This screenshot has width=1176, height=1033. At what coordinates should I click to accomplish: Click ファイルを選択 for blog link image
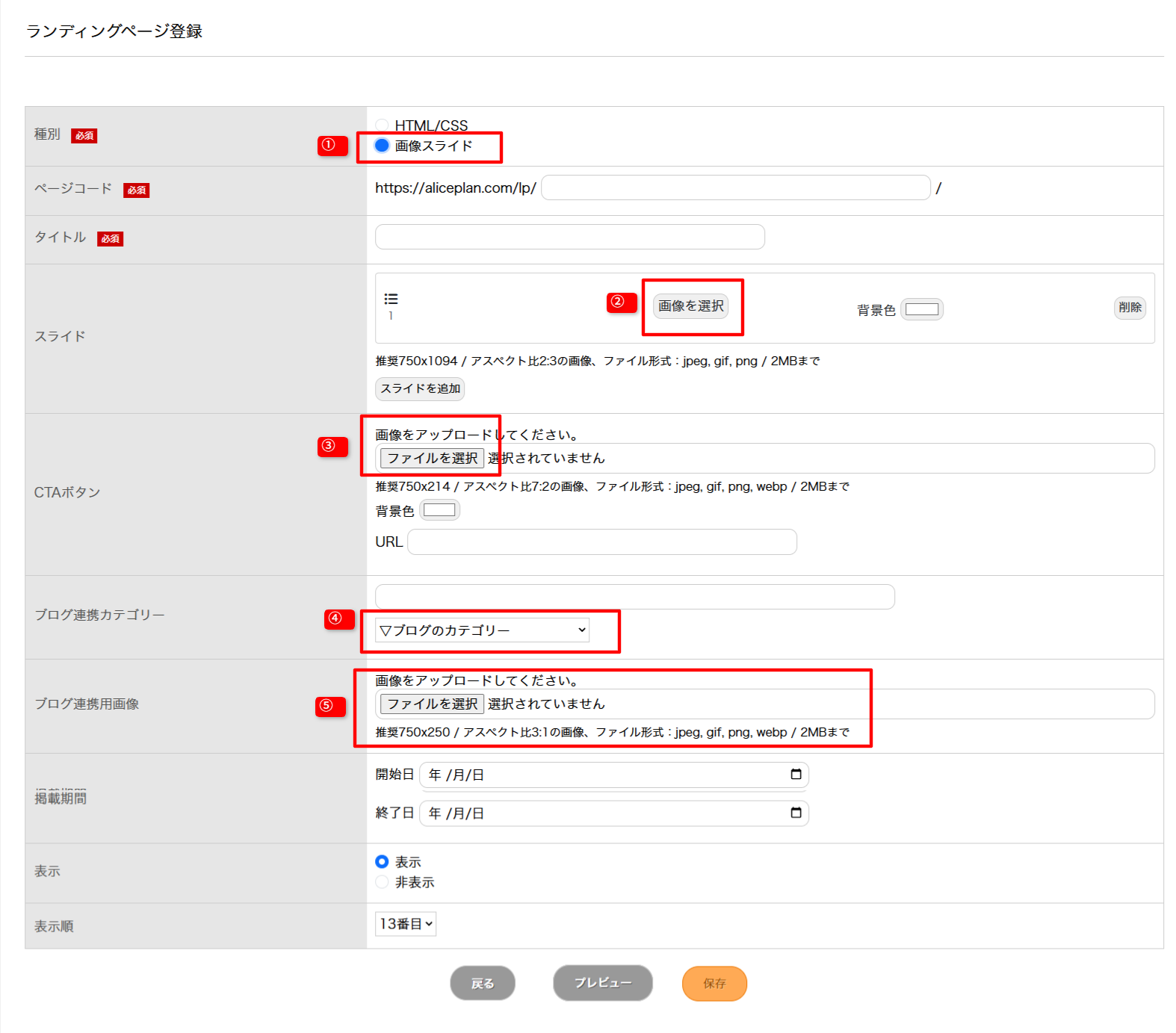[x=432, y=704]
